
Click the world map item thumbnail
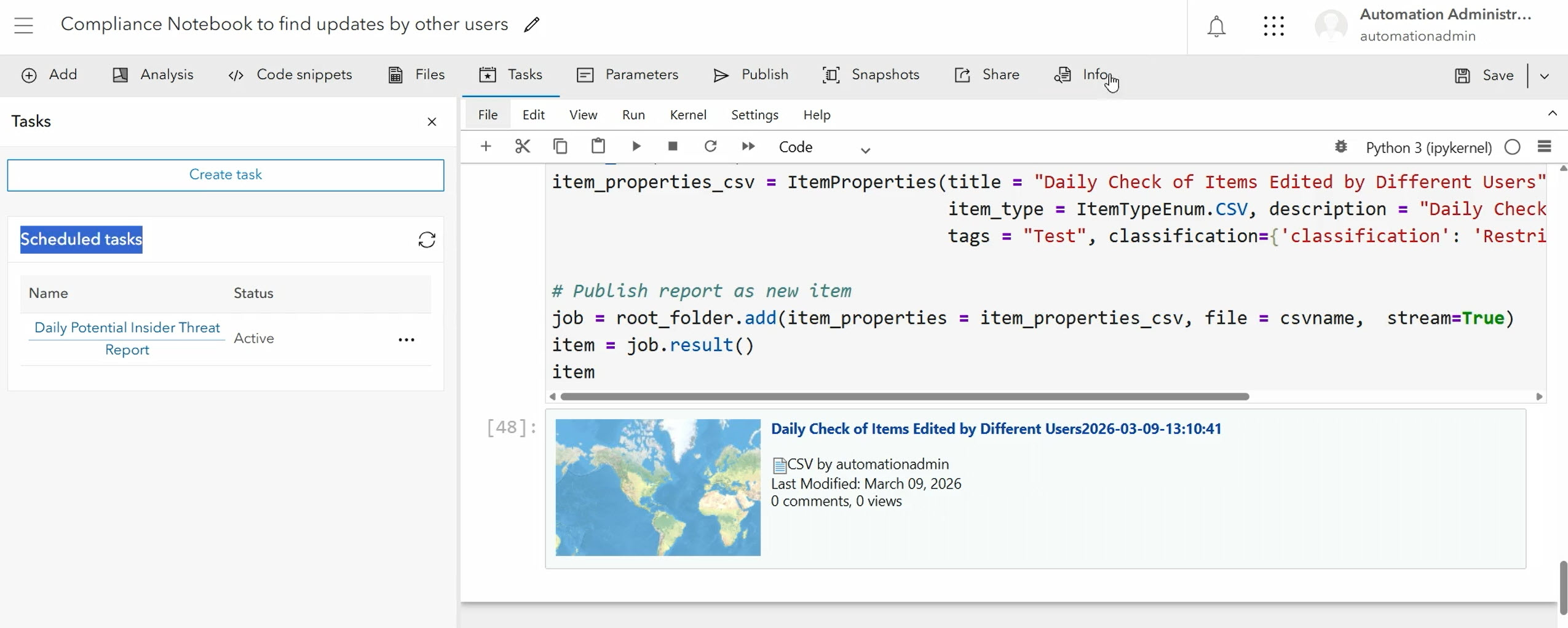[658, 488]
